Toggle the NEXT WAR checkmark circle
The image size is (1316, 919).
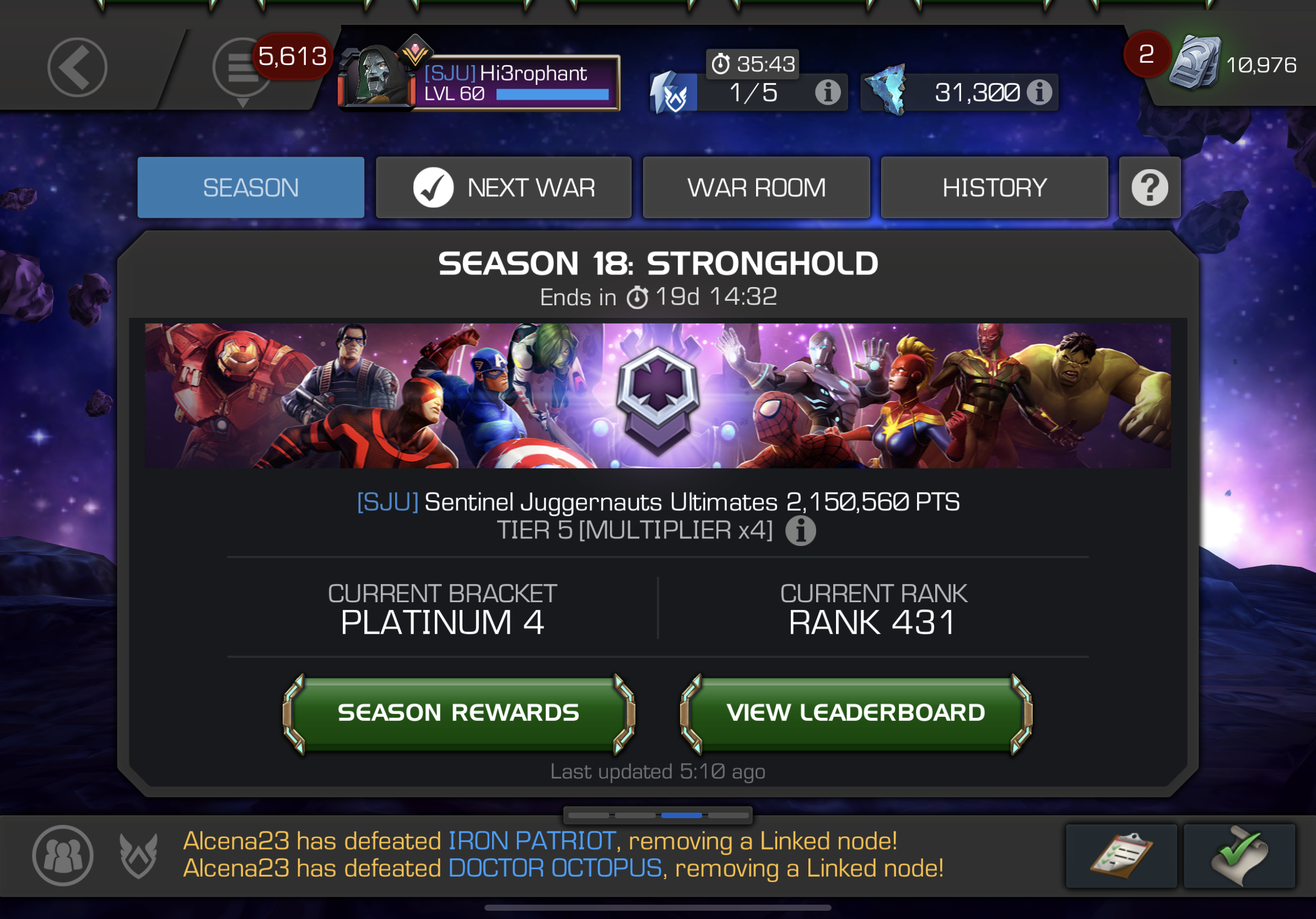pyautogui.click(x=433, y=187)
